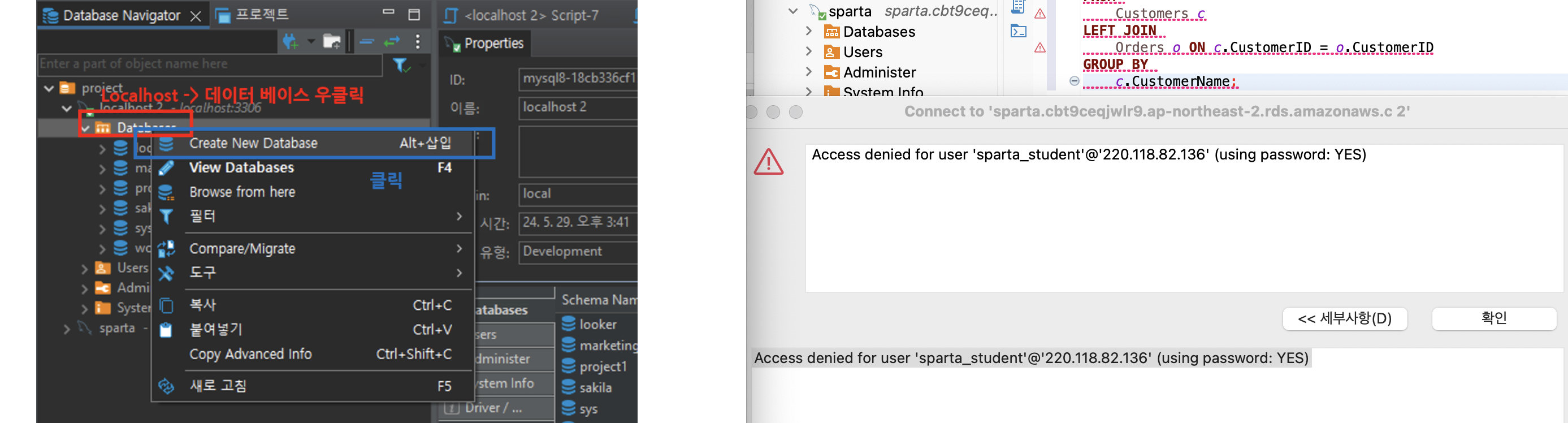This screenshot has width=1568, height=423.
Task: Collapse the sparta connection in light navigator
Action: (x=792, y=11)
